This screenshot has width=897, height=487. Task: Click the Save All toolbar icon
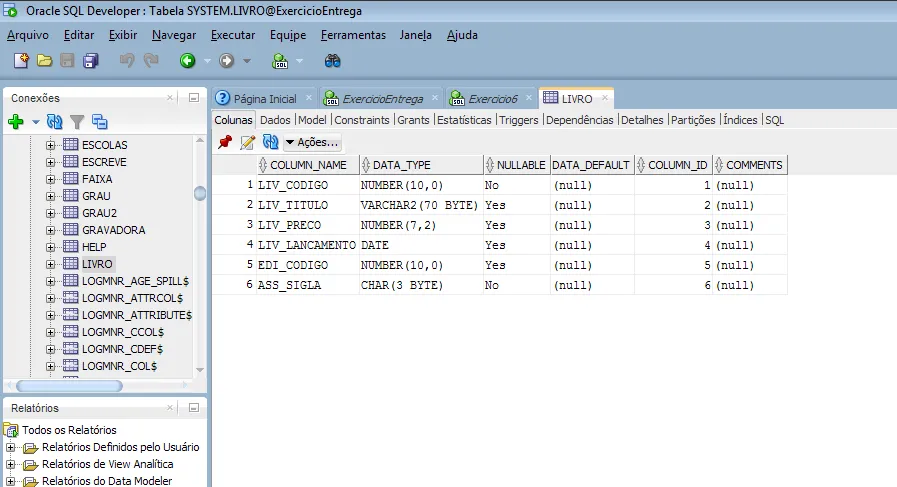click(x=90, y=61)
